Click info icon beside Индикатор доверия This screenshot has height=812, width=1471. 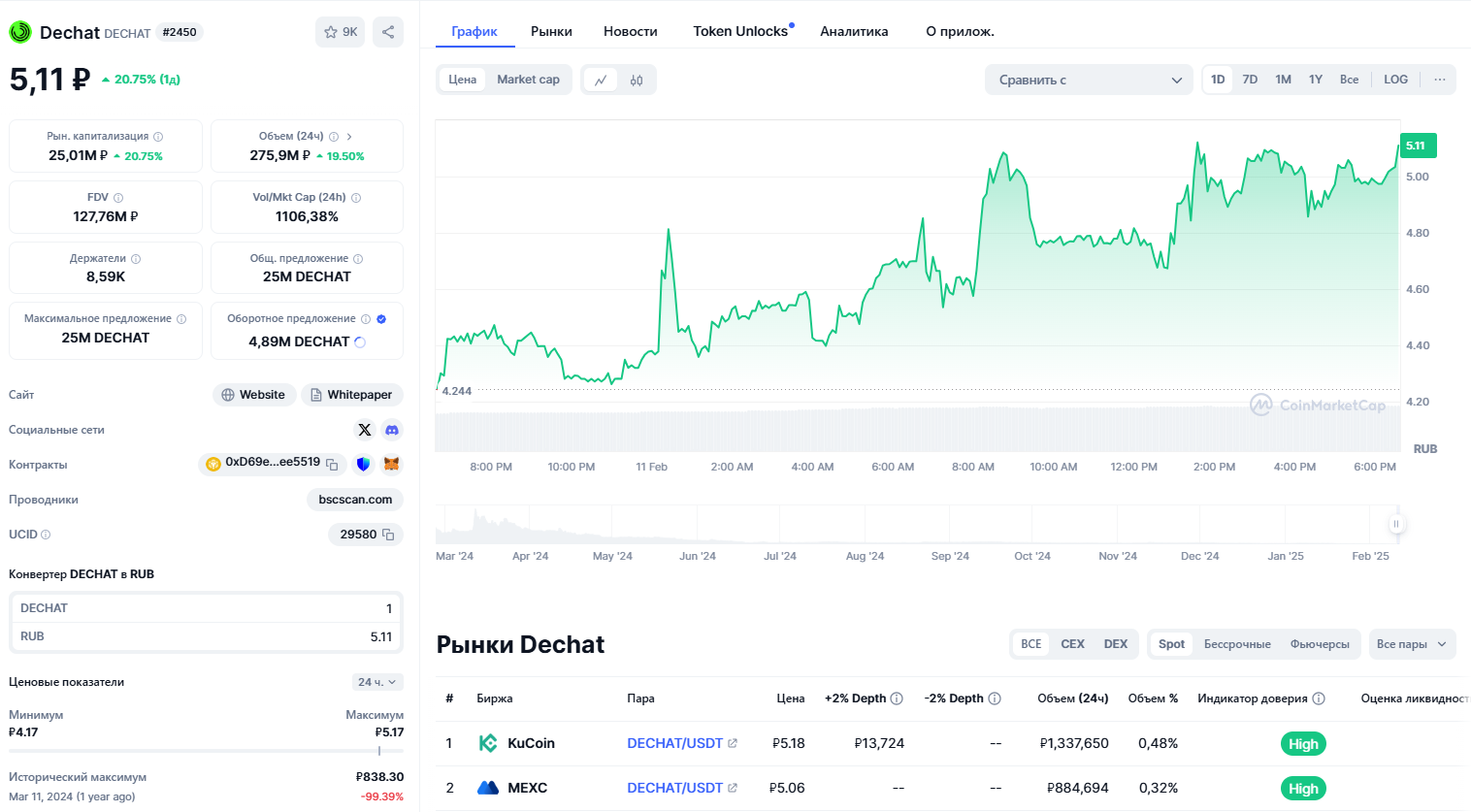click(1319, 698)
